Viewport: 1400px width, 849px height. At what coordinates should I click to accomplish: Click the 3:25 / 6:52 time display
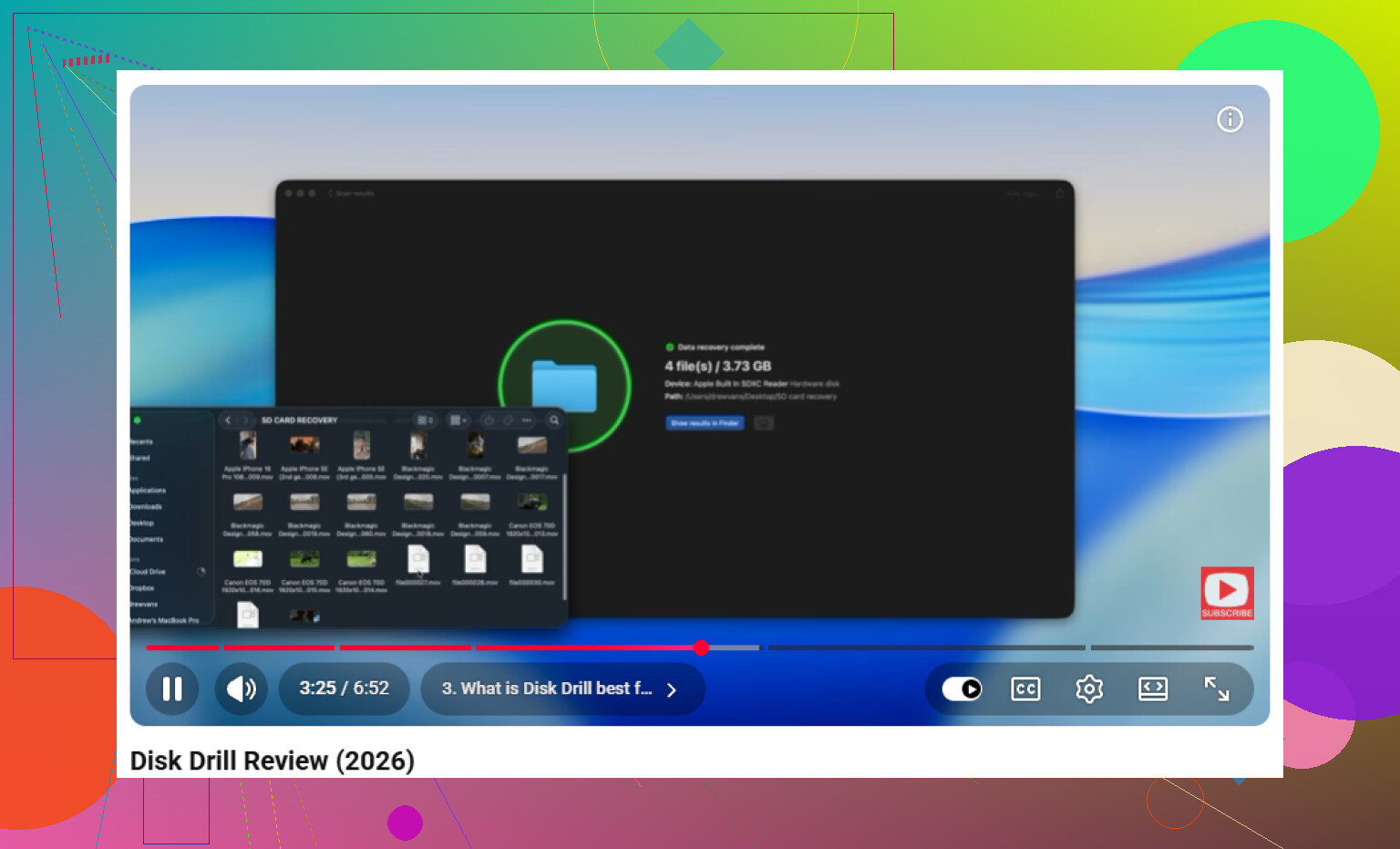pyautogui.click(x=345, y=689)
